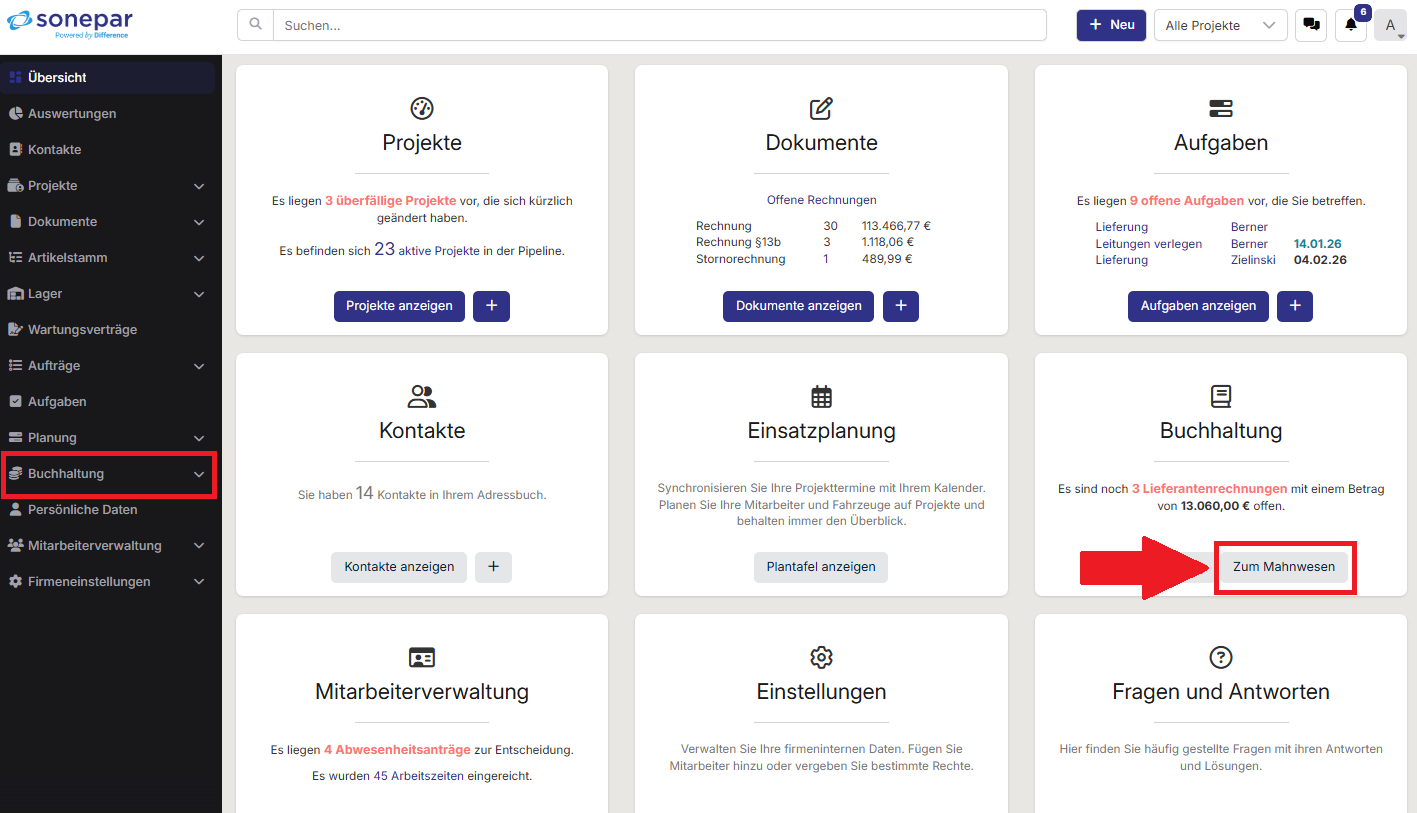
Task: Click the search magnifier icon
Action: [256, 25]
